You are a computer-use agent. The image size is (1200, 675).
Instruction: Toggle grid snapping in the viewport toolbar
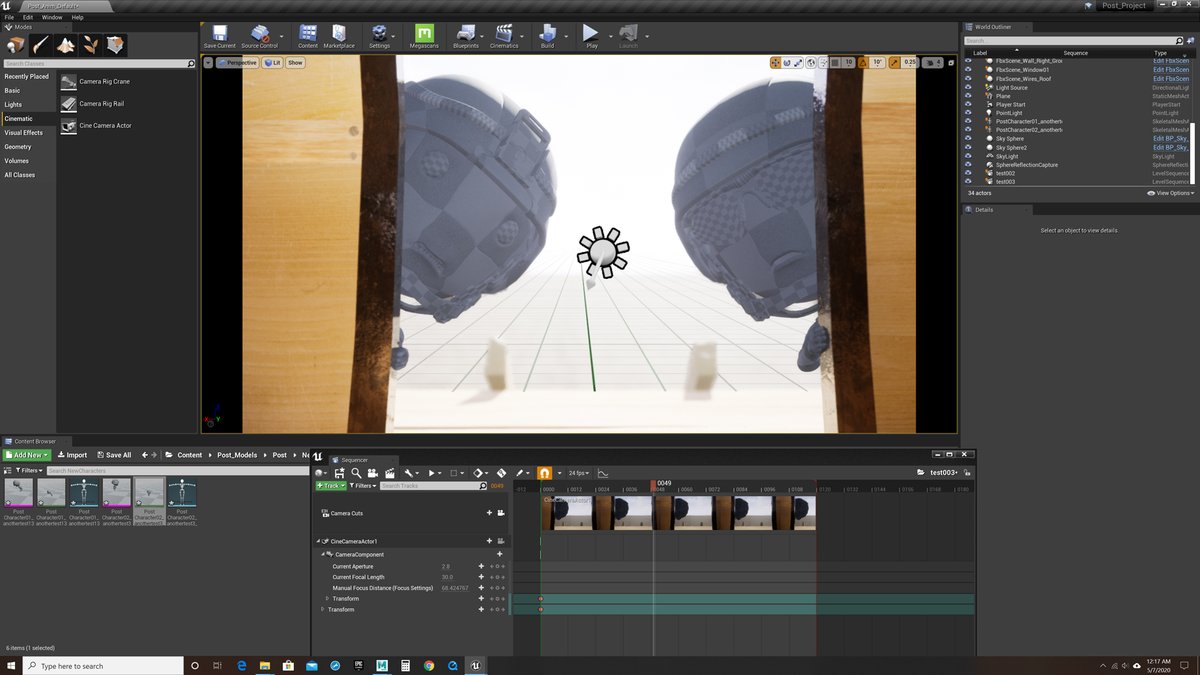coord(835,62)
